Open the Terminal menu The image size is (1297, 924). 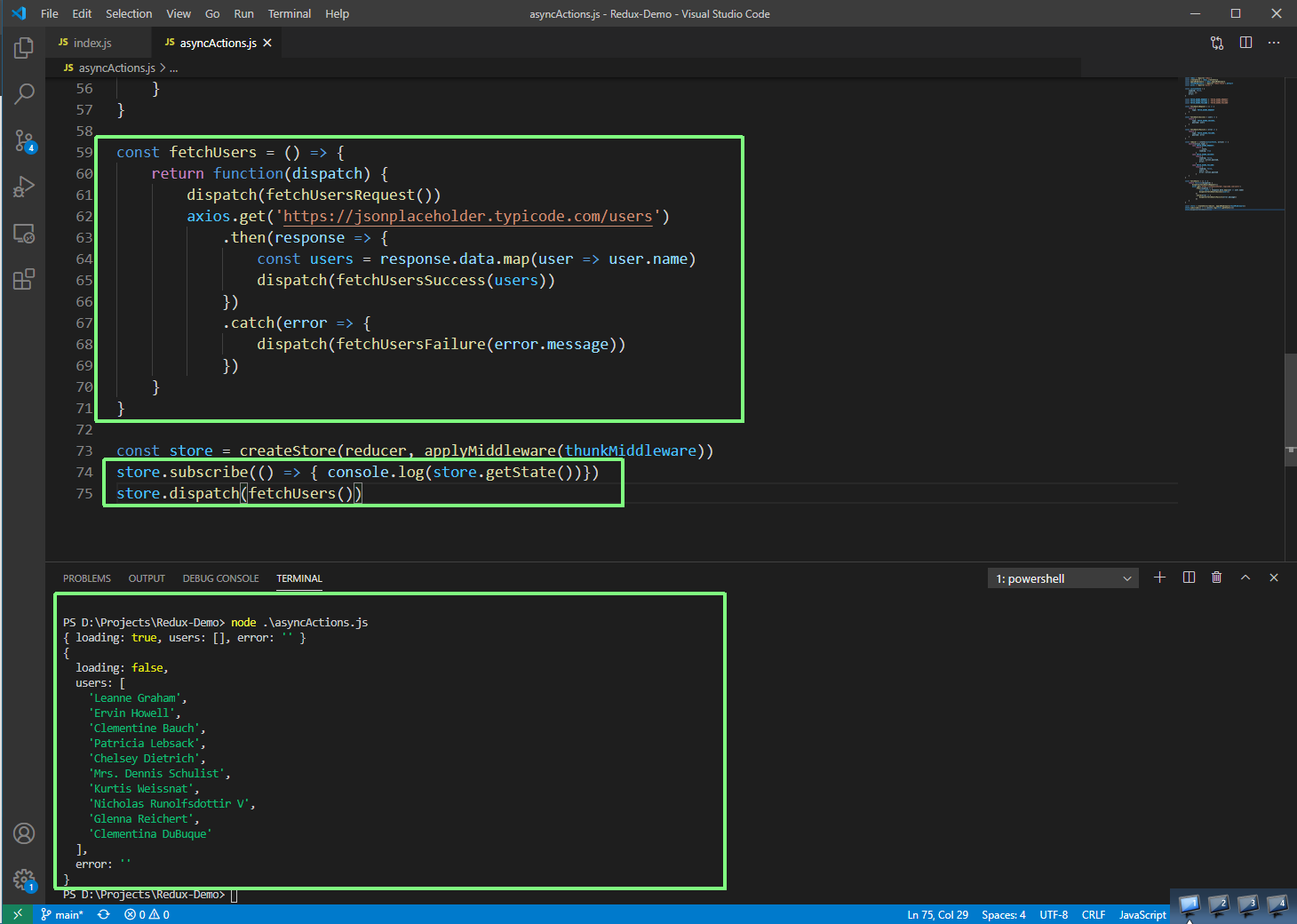pos(290,13)
